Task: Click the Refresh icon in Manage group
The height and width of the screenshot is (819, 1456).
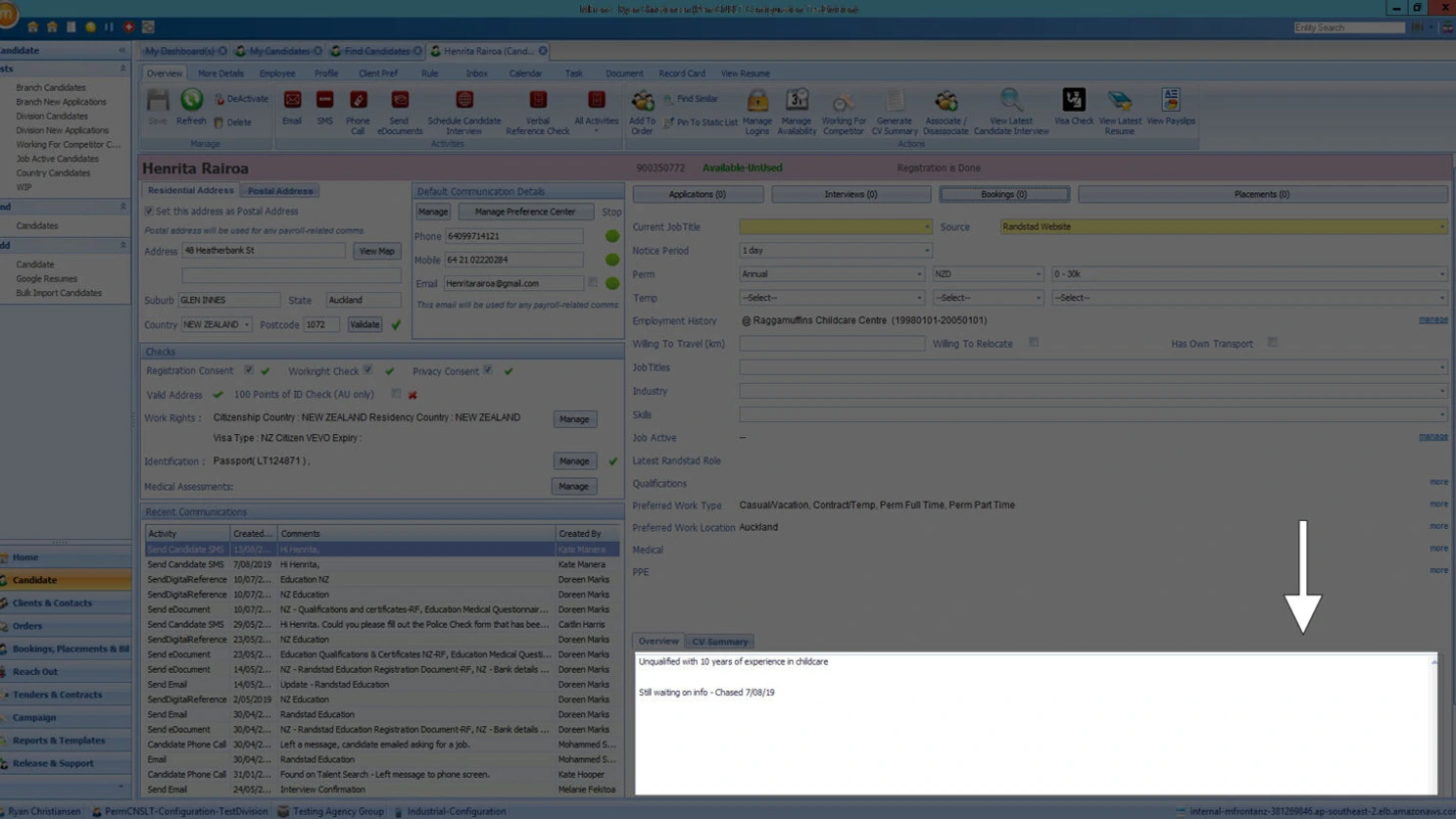Action: coord(191,101)
